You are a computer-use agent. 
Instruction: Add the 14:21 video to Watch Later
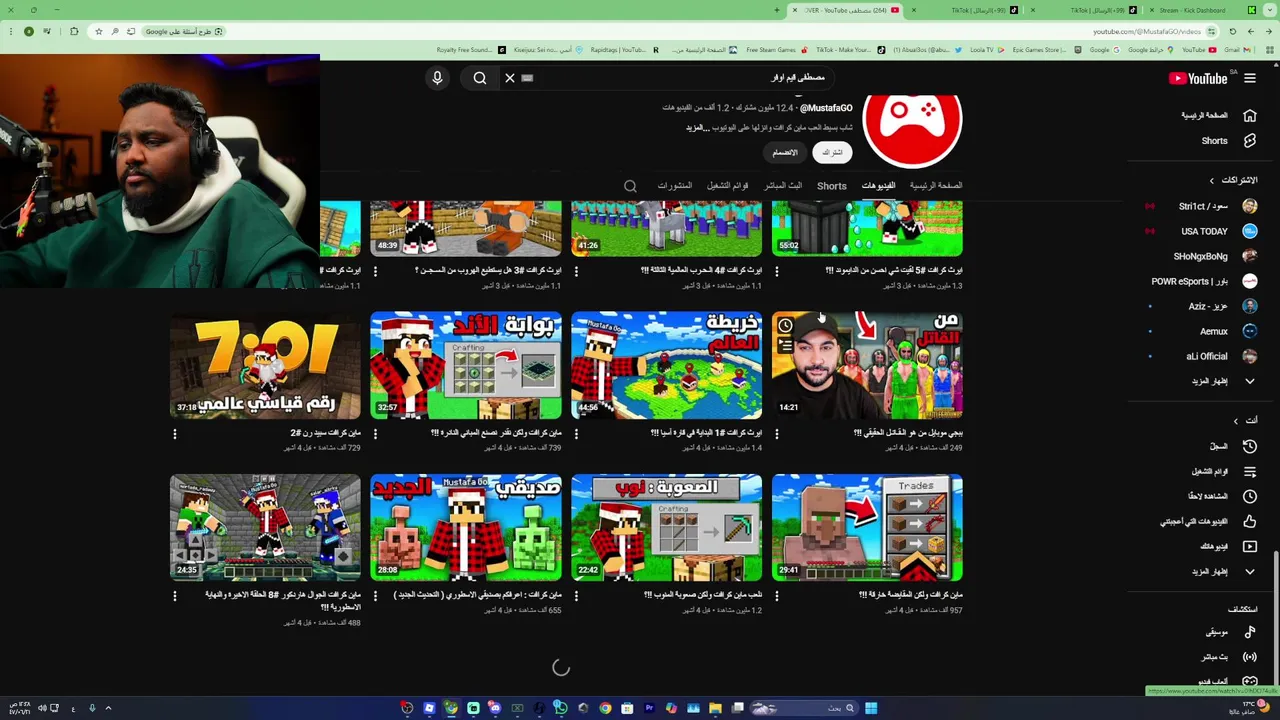[x=785, y=326]
